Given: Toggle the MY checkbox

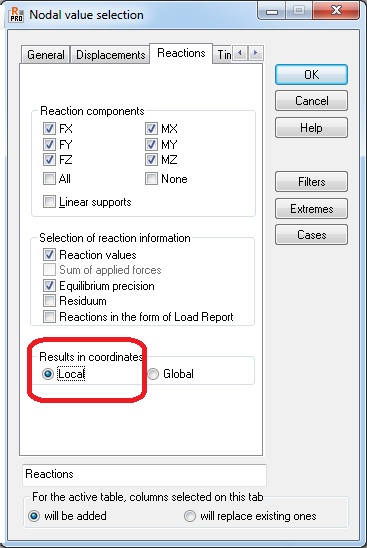Looking at the screenshot, I should point(151,144).
